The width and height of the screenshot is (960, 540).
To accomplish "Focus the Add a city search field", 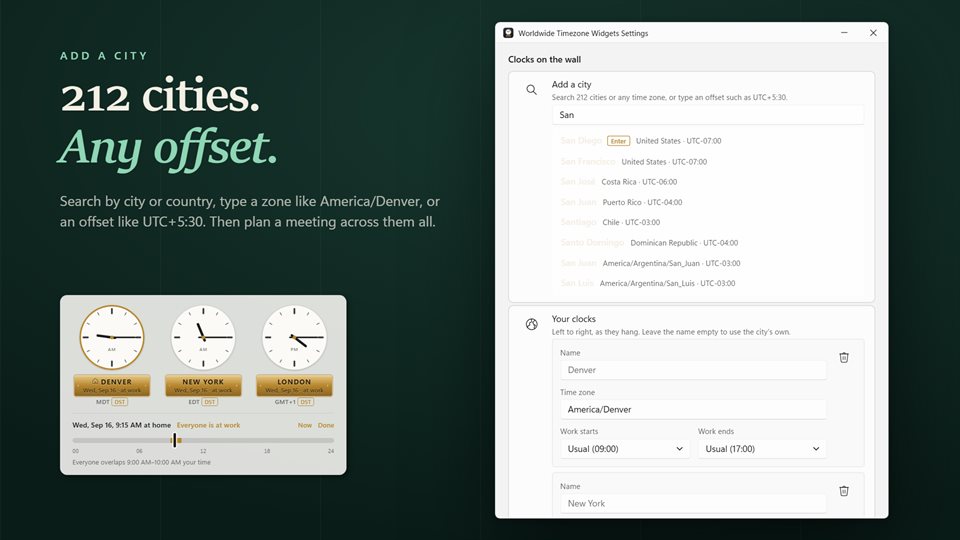I will click(x=708, y=115).
